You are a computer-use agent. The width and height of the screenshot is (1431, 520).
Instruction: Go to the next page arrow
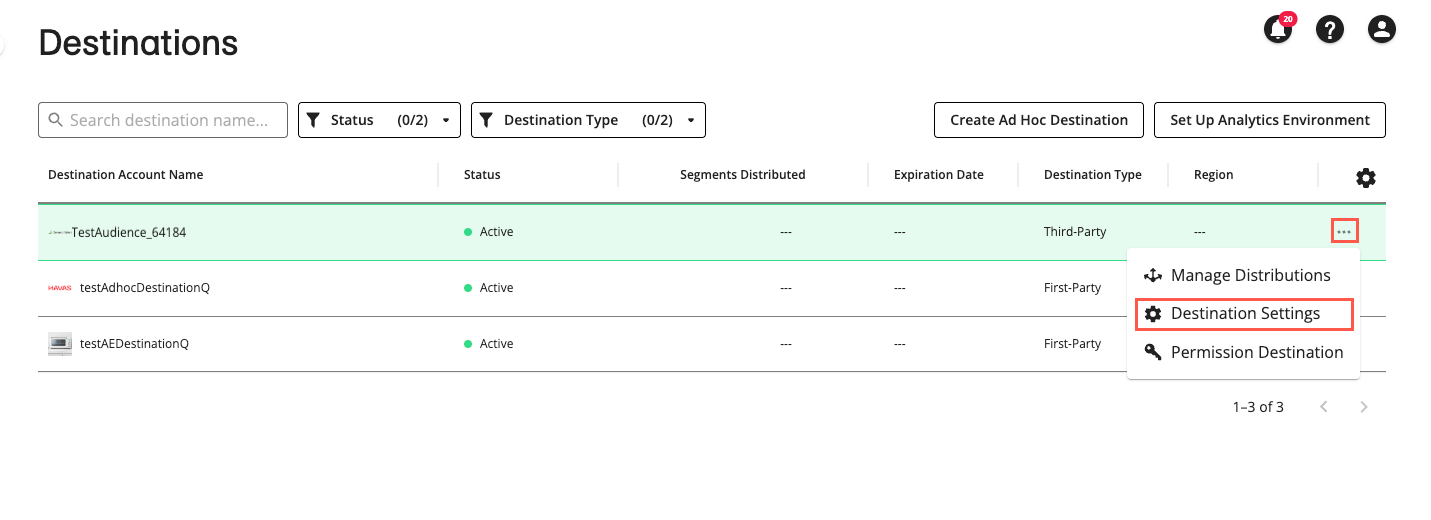[x=1364, y=407]
